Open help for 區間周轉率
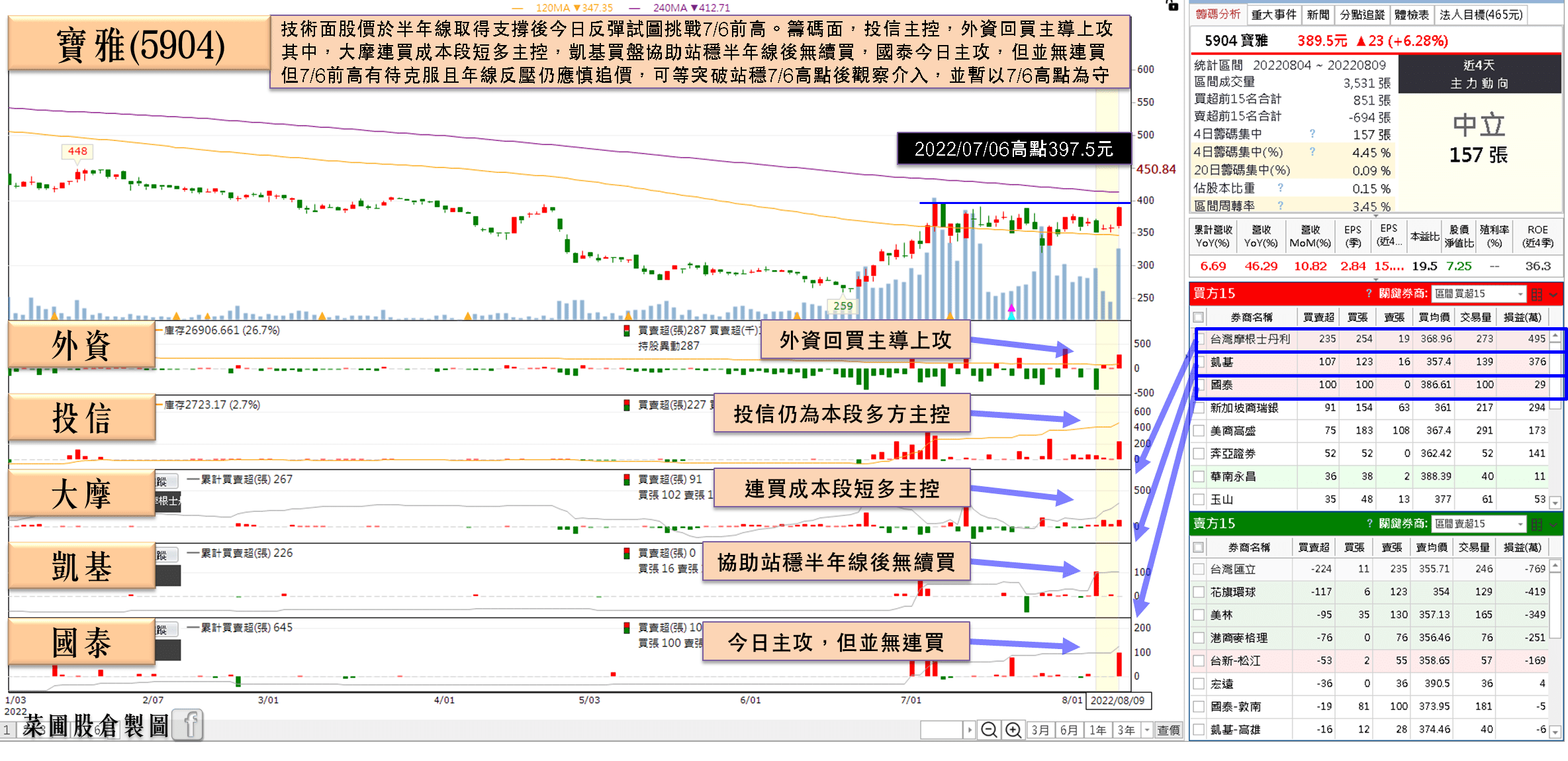Image resolution: width=1568 pixels, height=761 pixels. point(1281,206)
